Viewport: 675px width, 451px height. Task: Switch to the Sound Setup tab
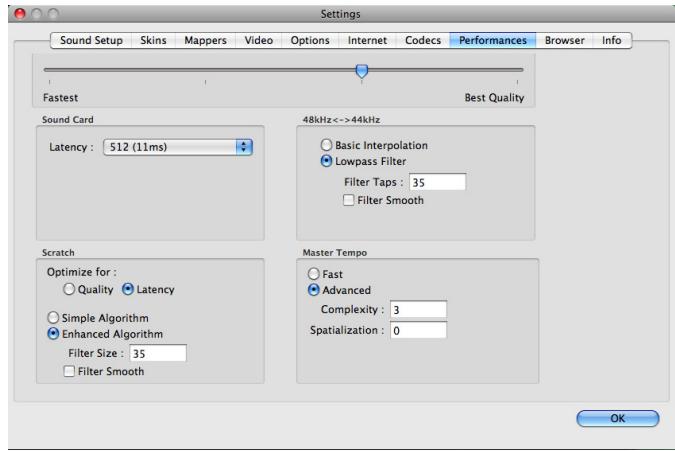(x=91, y=40)
